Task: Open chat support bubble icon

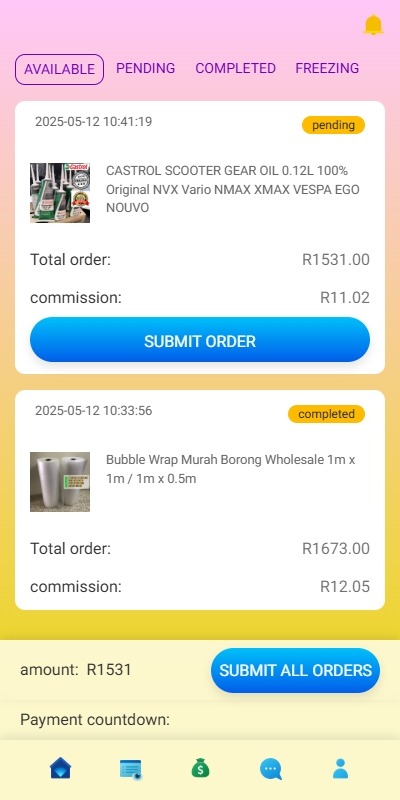Action: [270, 769]
